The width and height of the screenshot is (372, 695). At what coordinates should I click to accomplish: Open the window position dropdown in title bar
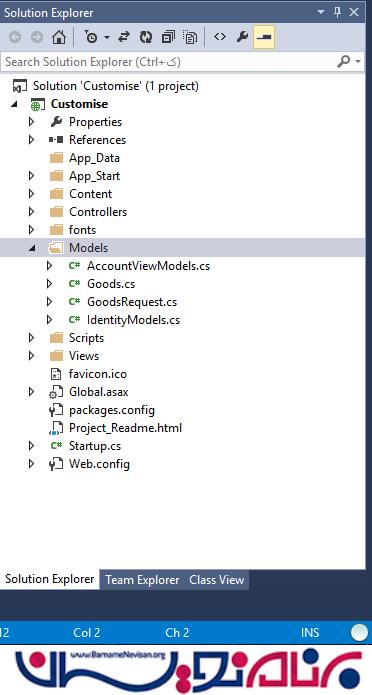click(321, 12)
